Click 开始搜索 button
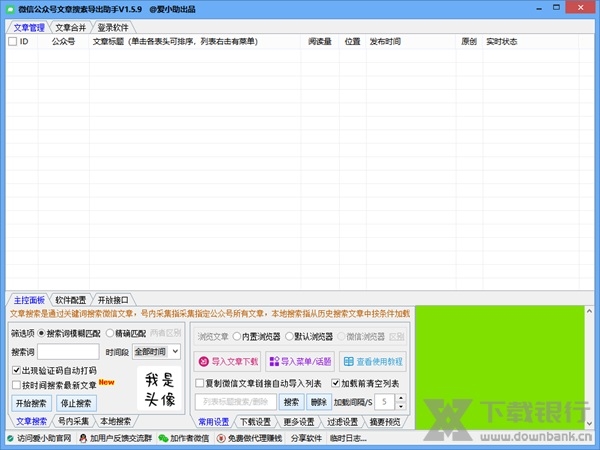 tap(31, 403)
